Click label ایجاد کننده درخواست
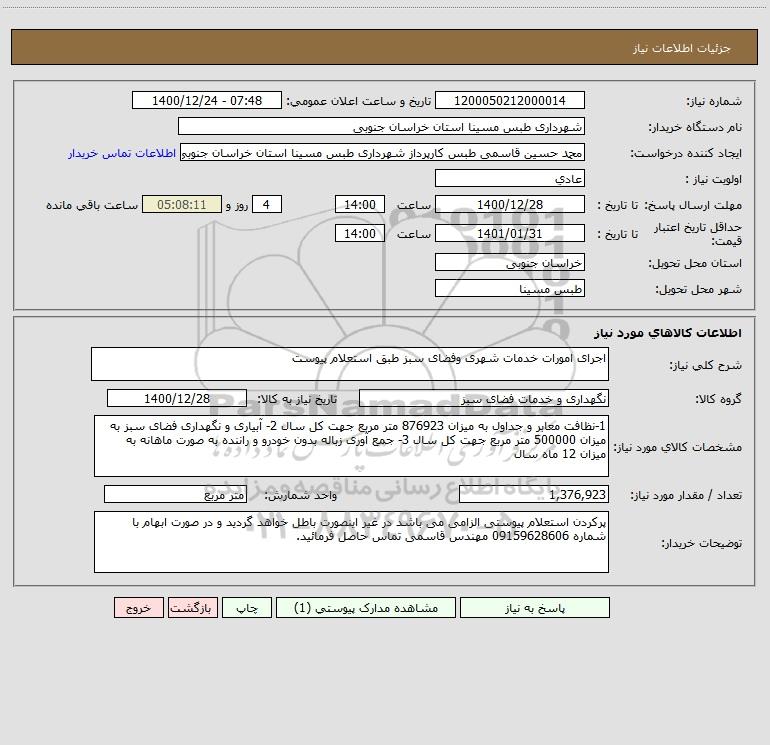The height and width of the screenshot is (745, 770). (x=686, y=153)
